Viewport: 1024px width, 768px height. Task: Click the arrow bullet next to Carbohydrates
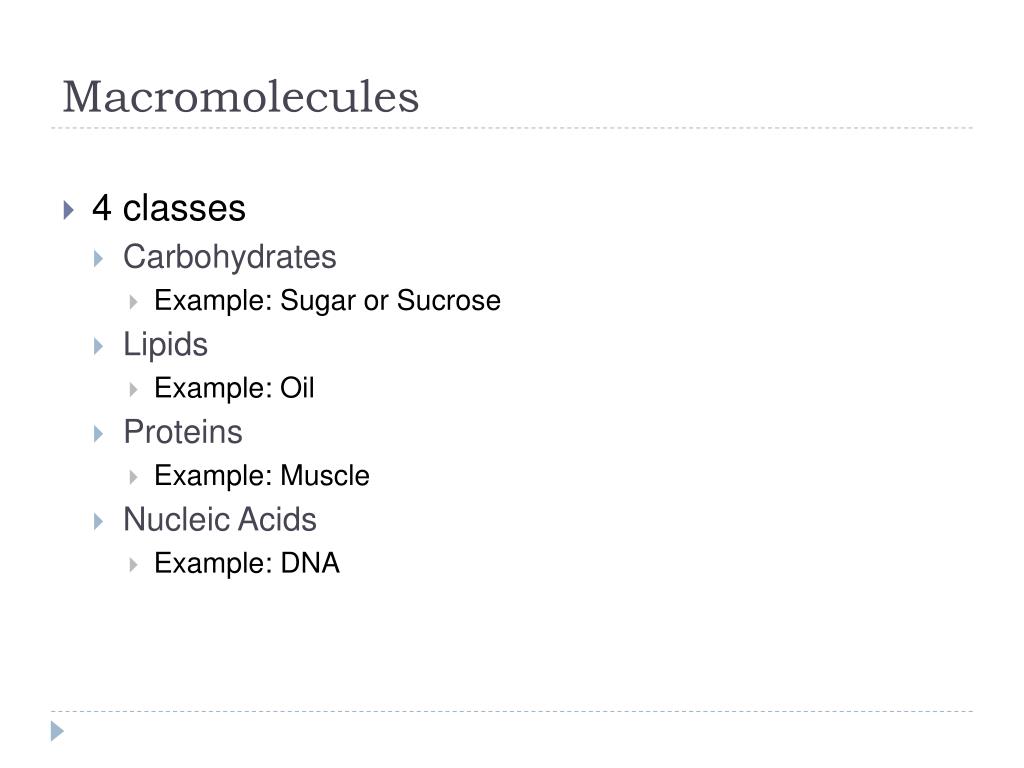tap(99, 259)
